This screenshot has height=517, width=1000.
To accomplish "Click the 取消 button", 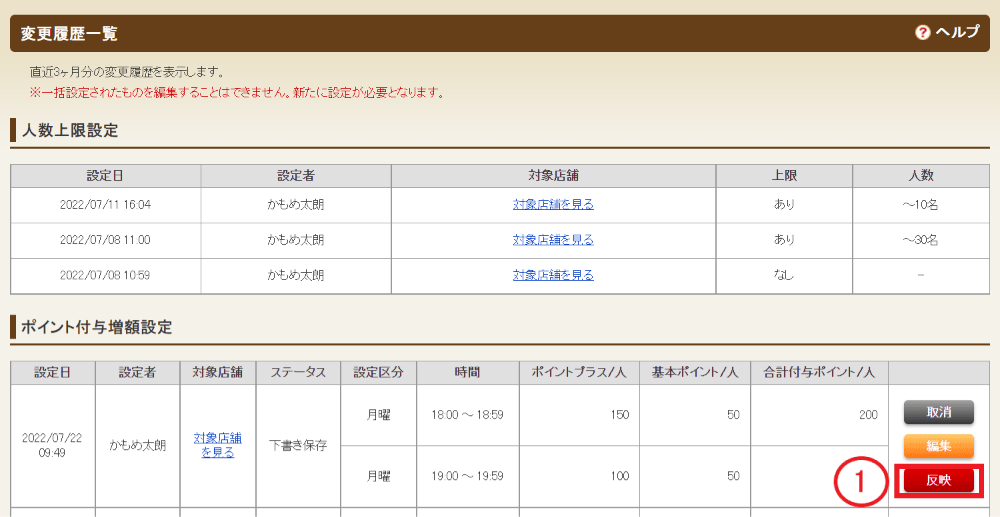I will pyautogui.click(x=939, y=412).
